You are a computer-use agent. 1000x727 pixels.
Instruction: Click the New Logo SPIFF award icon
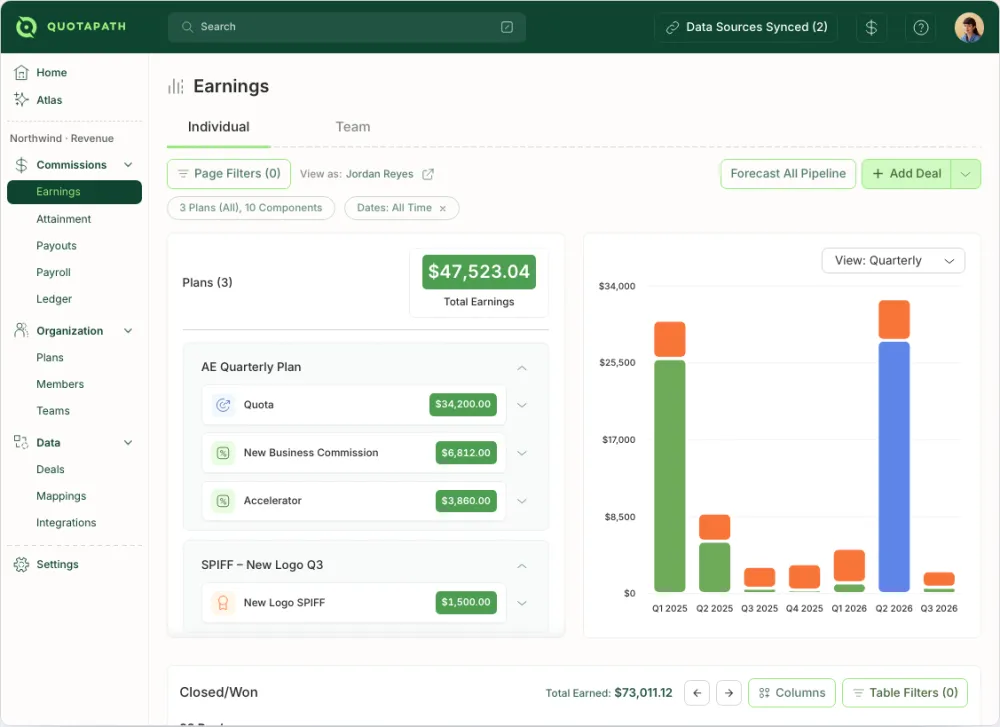(223, 603)
